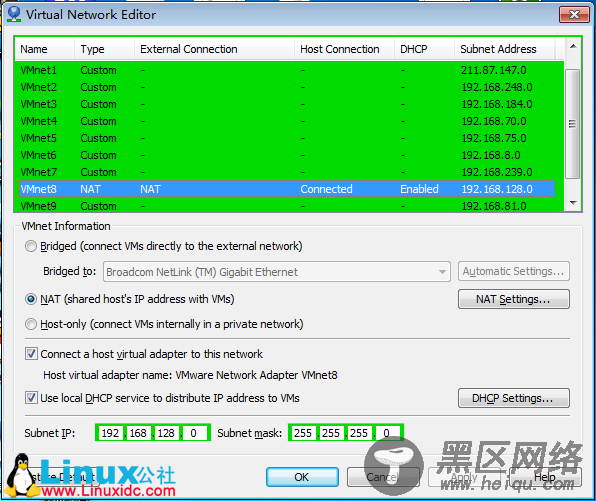
Task: Click Subnet IP last octet field 0
Action: 195,433
